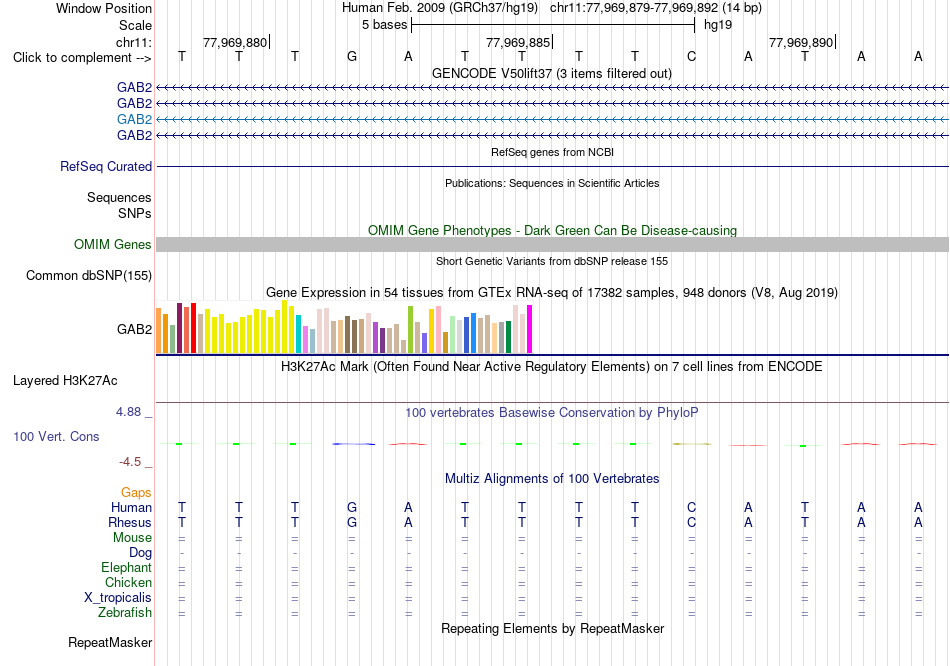
Task: Click the magenta bar in GTEx chart
Action: (x=530, y=329)
